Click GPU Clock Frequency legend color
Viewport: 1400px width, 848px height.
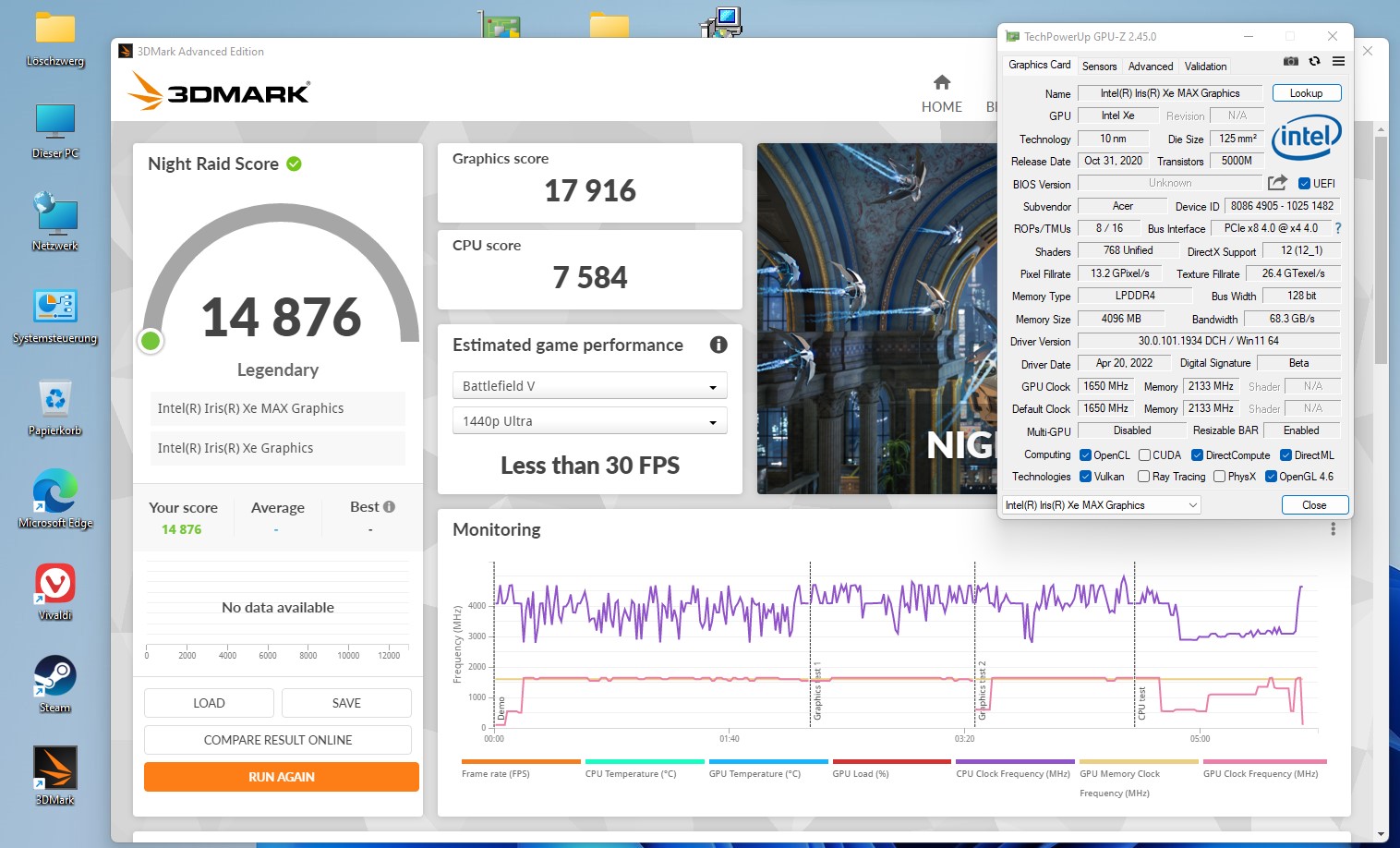[1264, 762]
